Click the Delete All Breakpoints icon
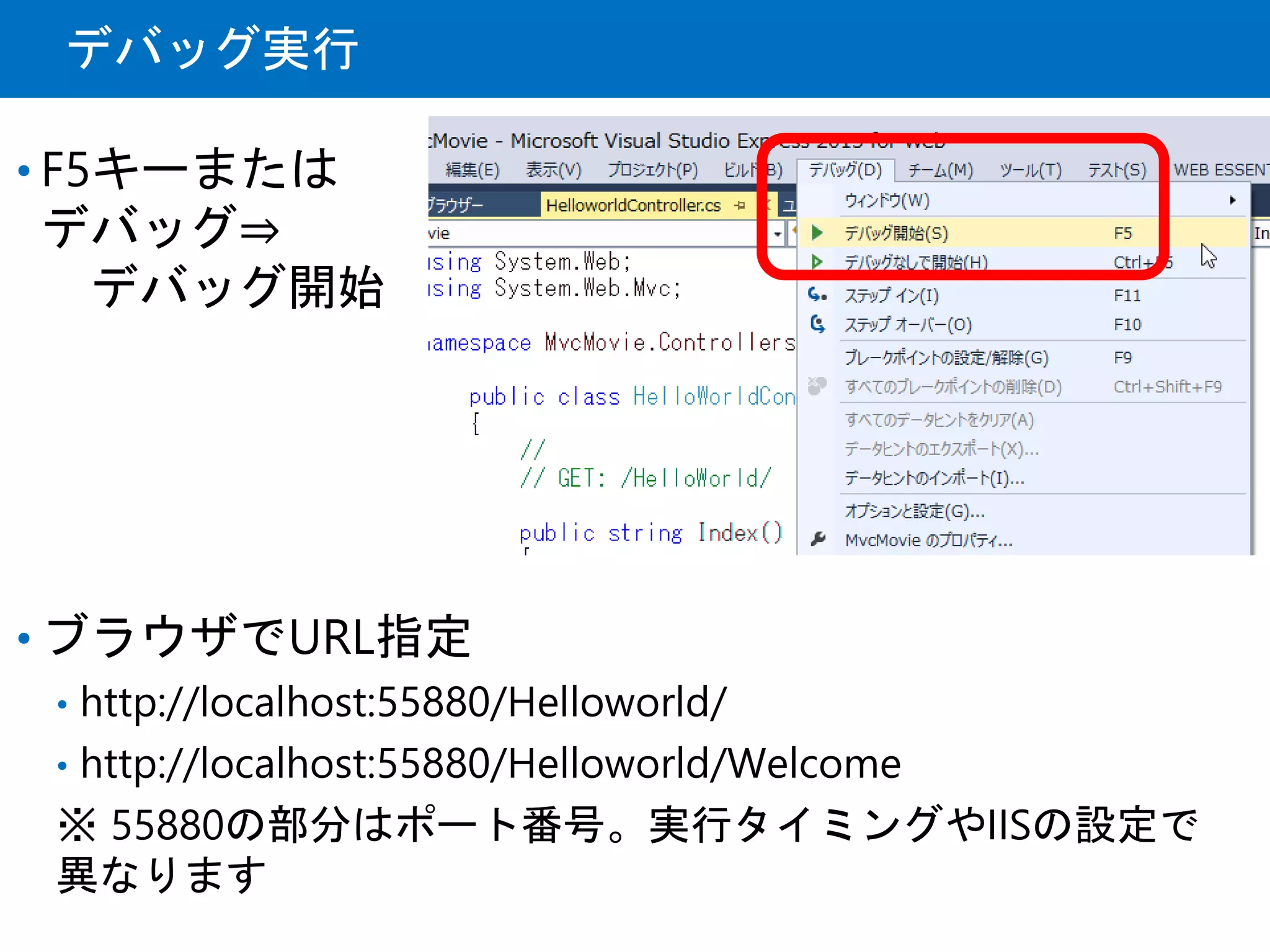Image resolution: width=1270 pixels, height=952 pixels. (817, 386)
